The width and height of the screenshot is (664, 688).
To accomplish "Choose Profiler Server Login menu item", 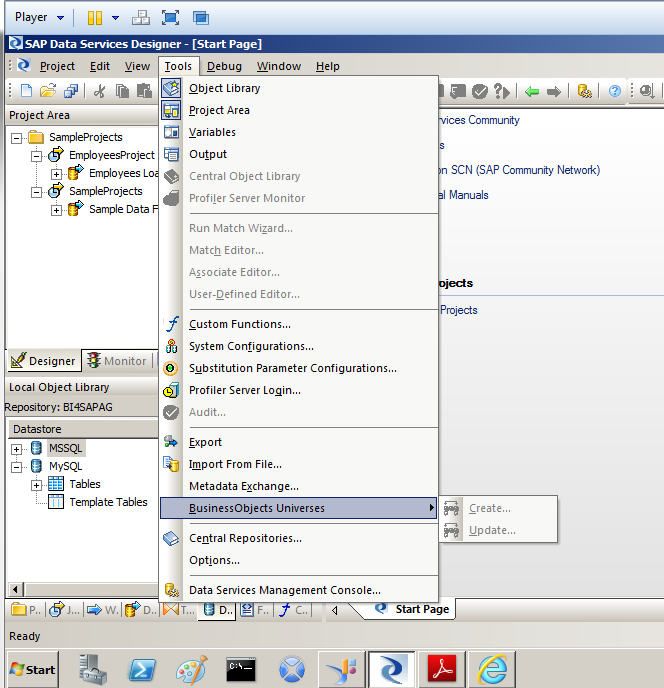I will coord(299,390).
